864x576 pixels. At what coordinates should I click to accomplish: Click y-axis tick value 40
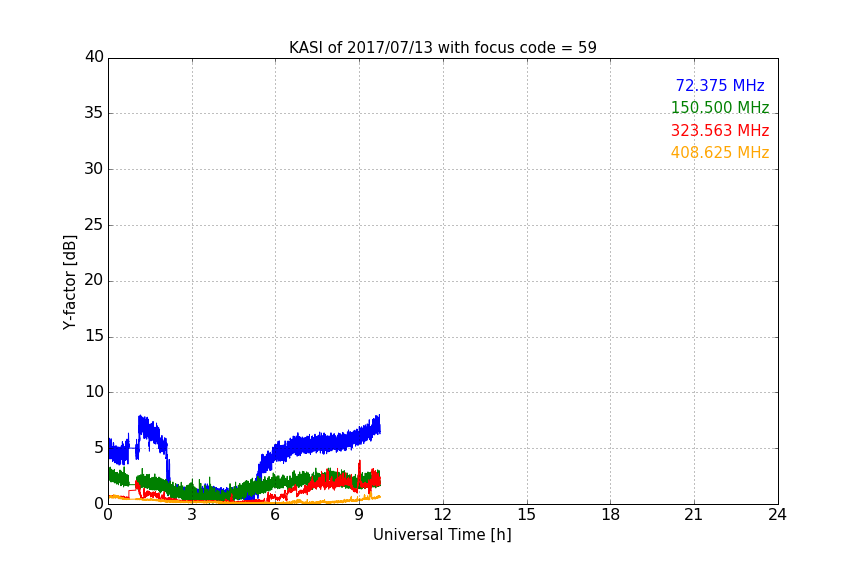[94, 57]
